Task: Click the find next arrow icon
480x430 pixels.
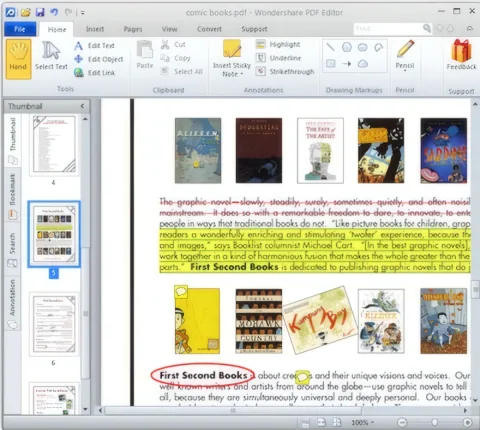Action: coord(450,29)
